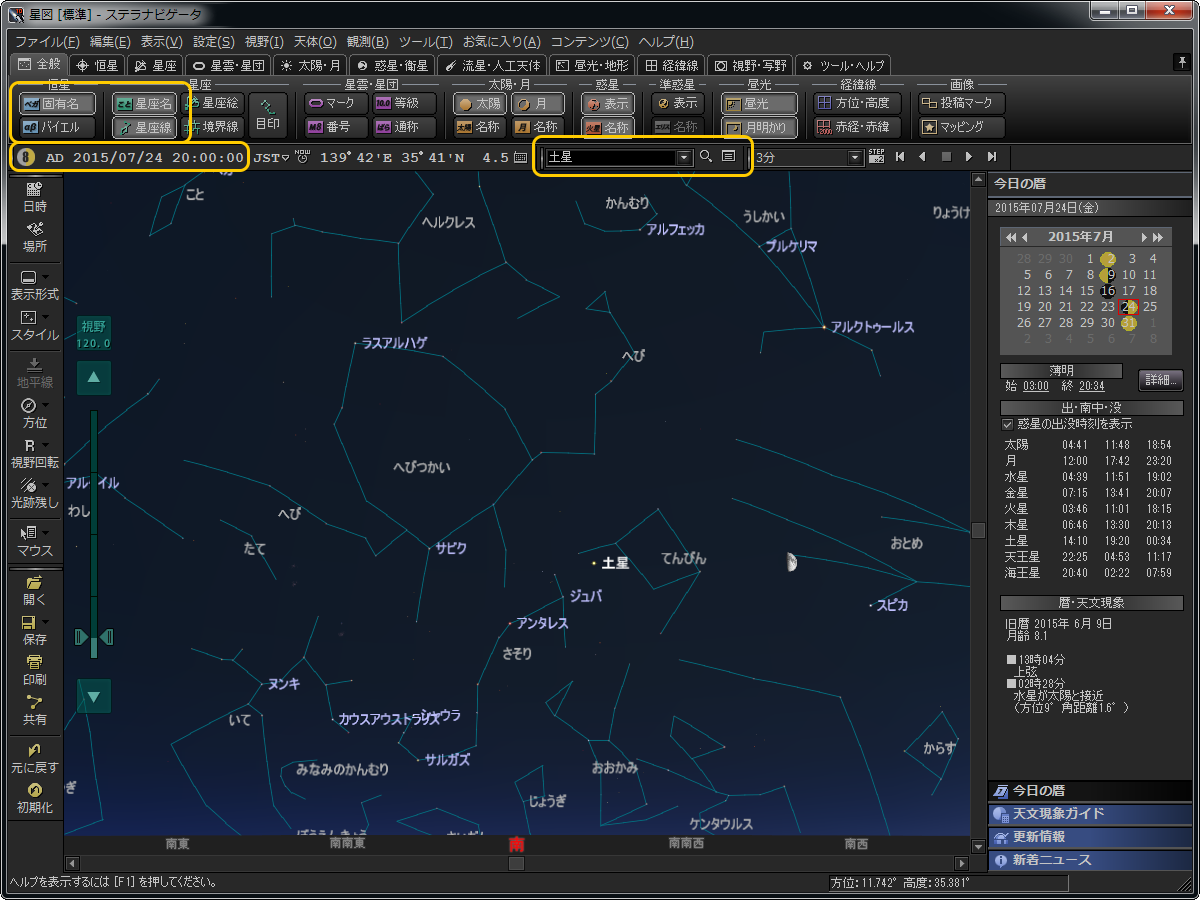Open a file with the 開く icon
This screenshot has height=900, width=1200.
pos(34,590)
